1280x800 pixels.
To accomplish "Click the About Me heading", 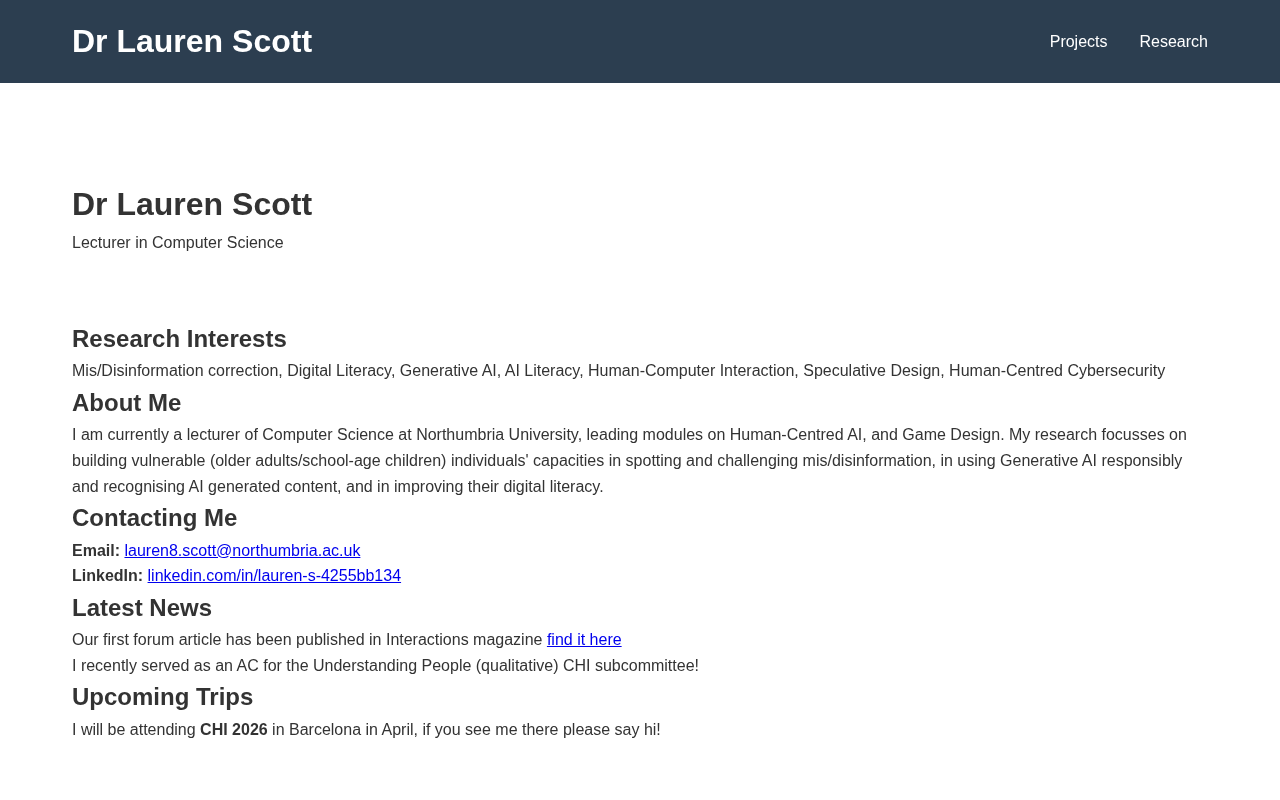I will click(x=127, y=403).
